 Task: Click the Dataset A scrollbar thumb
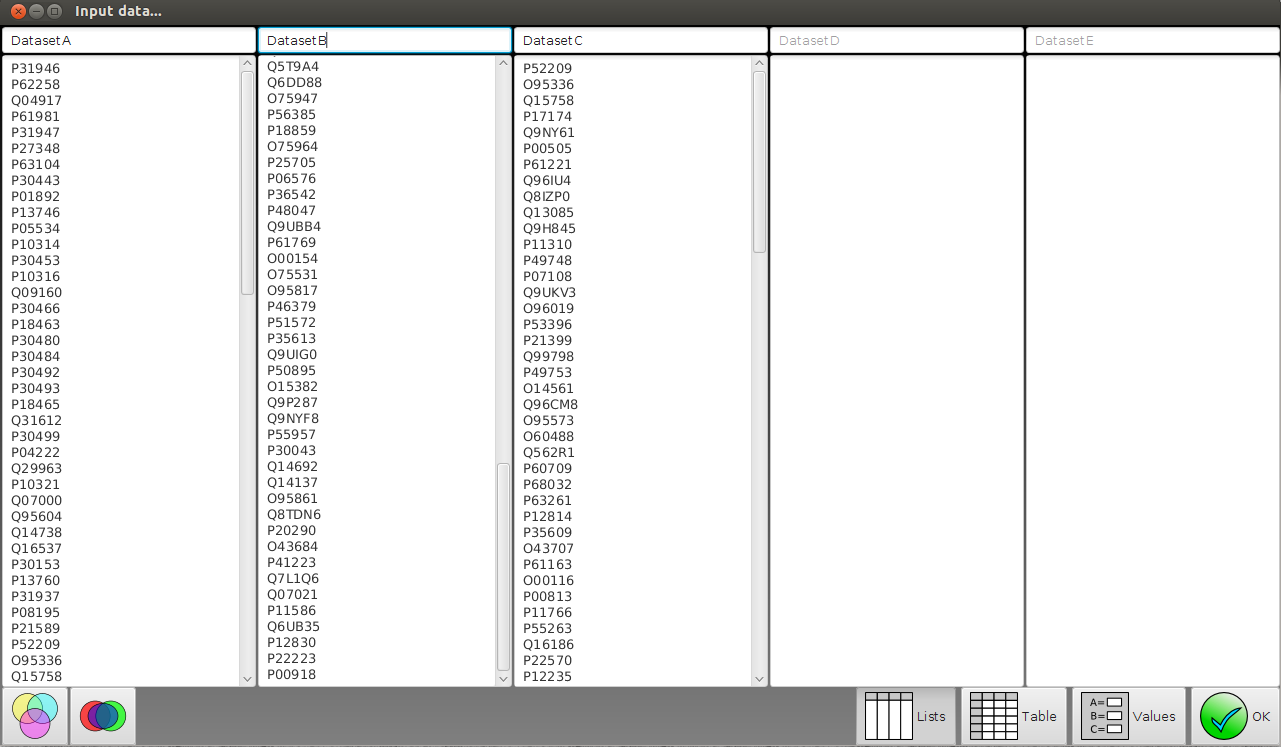click(x=248, y=182)
